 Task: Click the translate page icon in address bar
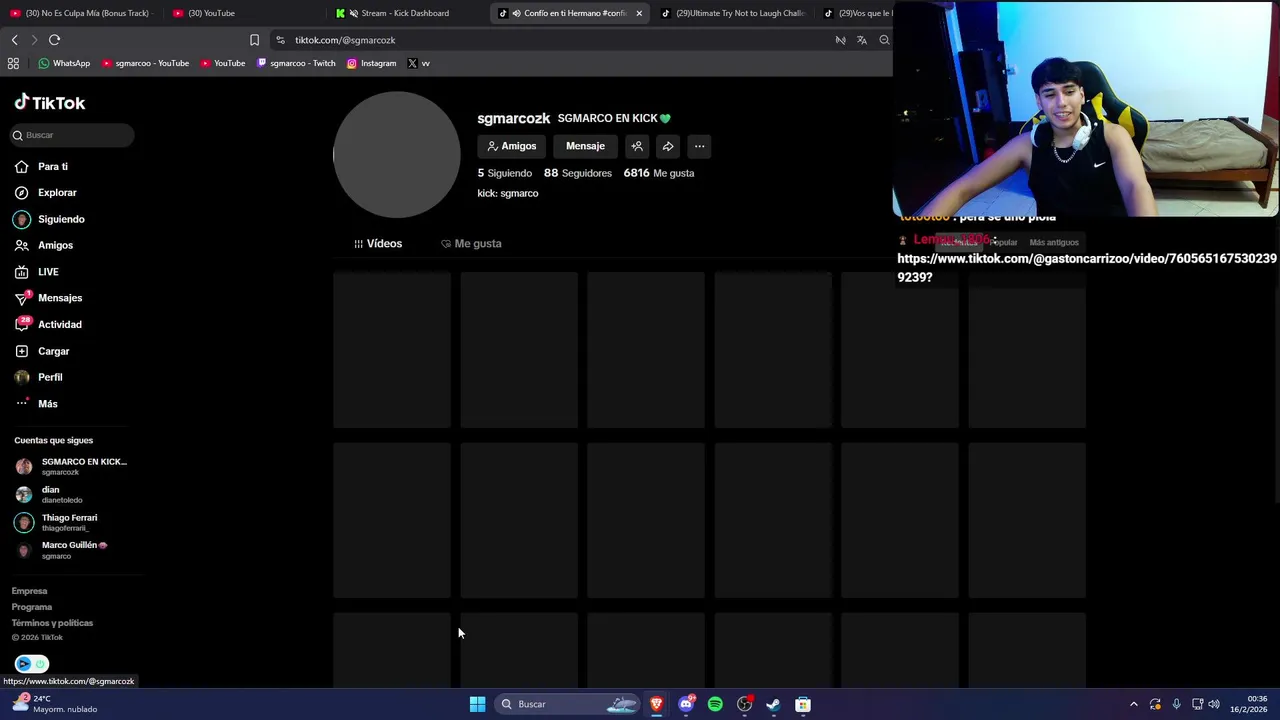tap(862, 40)
